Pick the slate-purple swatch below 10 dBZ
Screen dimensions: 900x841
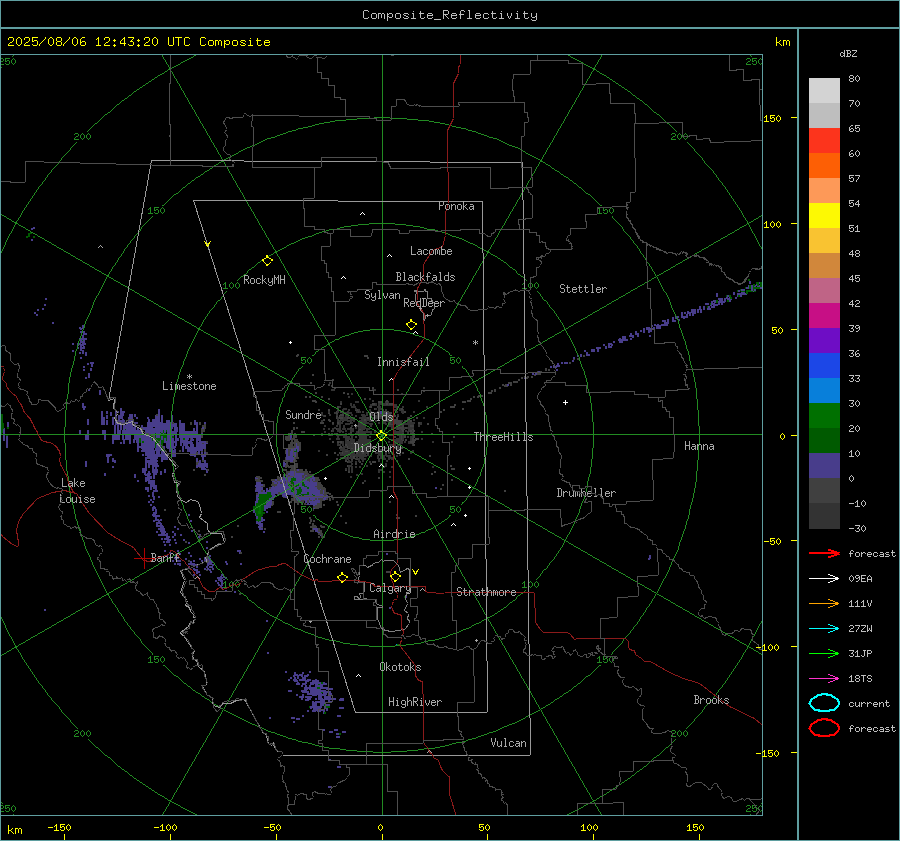coord(824,465)
